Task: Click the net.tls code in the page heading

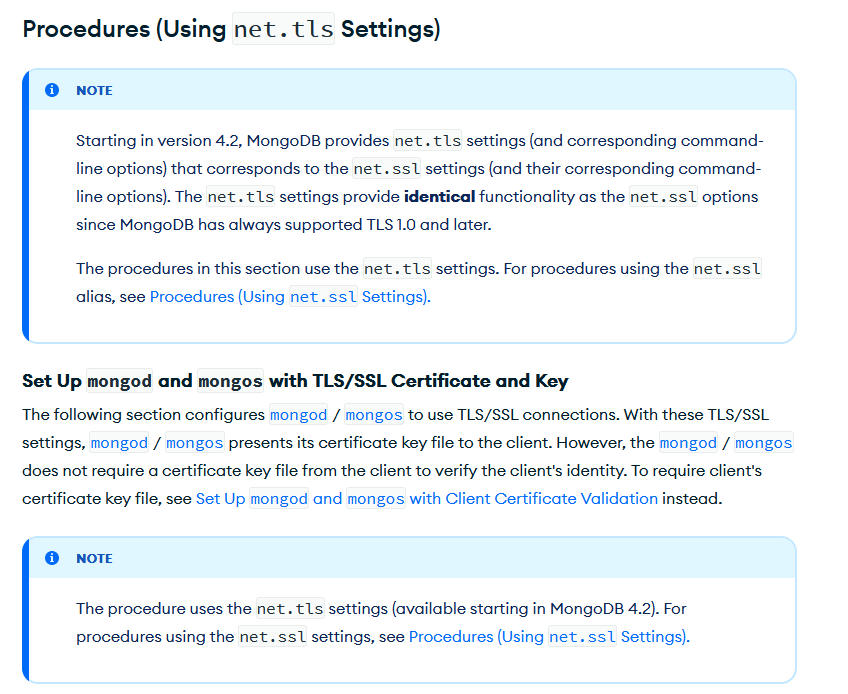Action: [283, 30]
